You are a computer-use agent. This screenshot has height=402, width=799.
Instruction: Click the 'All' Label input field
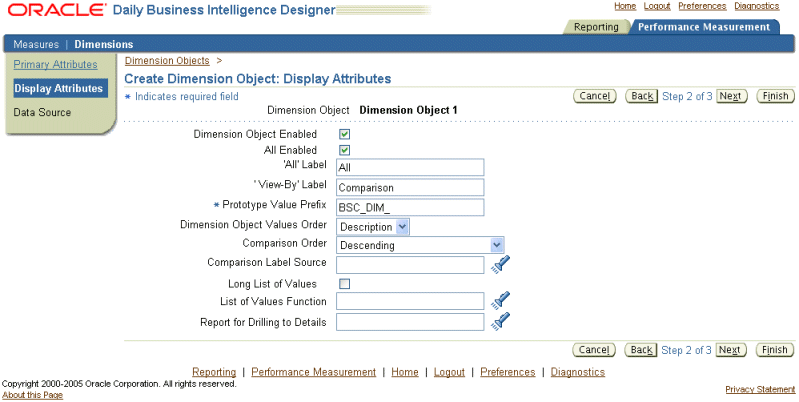tap(410, 168)
